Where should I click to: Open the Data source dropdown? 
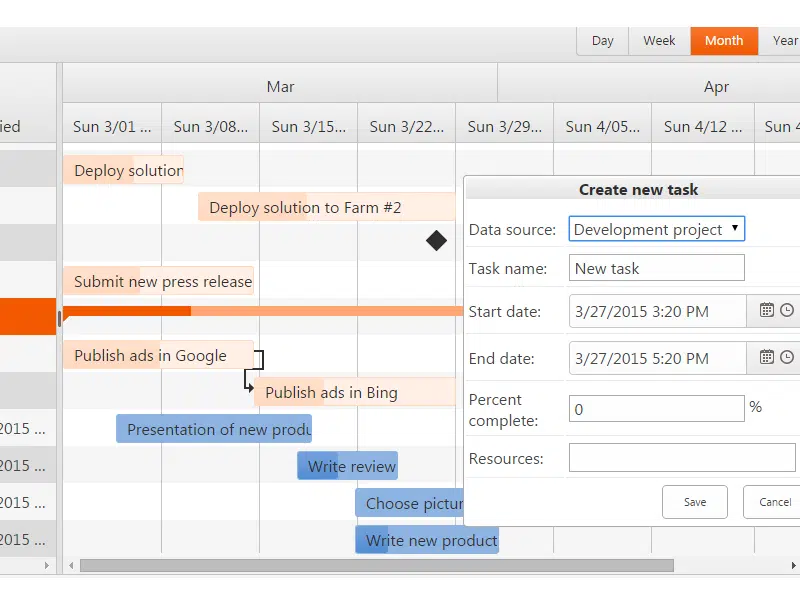(x=655, y=228)
